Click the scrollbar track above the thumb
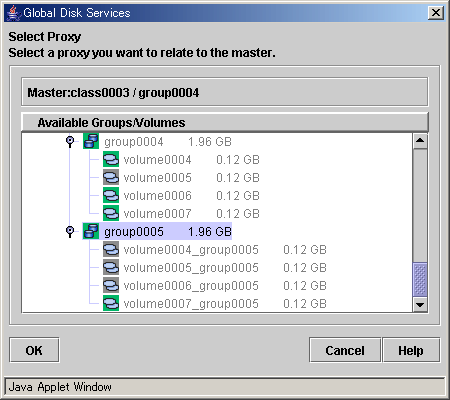The height and width of the screenshot is (400, 450). 420,205
